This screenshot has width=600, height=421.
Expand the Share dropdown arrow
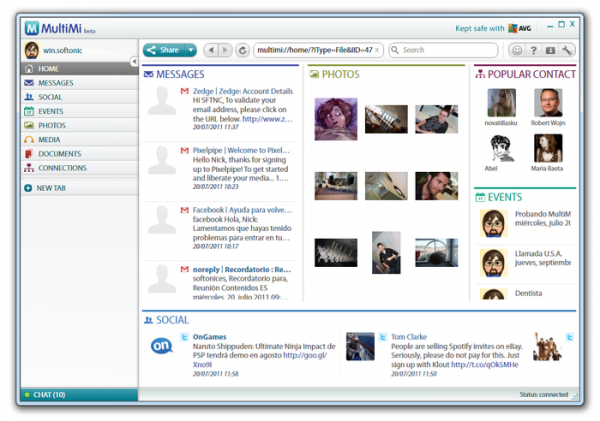point(191,50)
